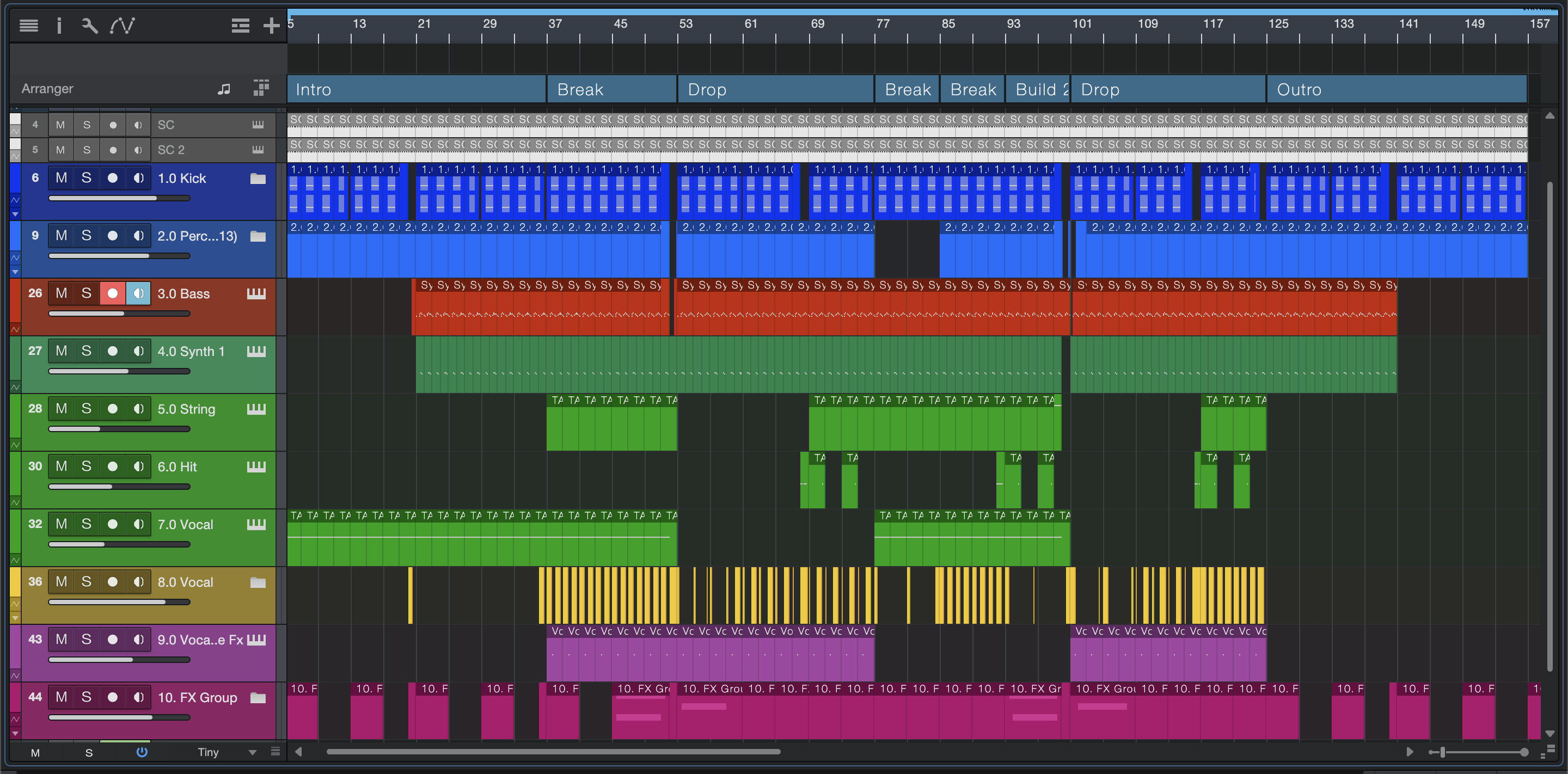1568x774 pixels.
Task: Expand the 2.0 Perc folder arrow
Action: point(15,272)
